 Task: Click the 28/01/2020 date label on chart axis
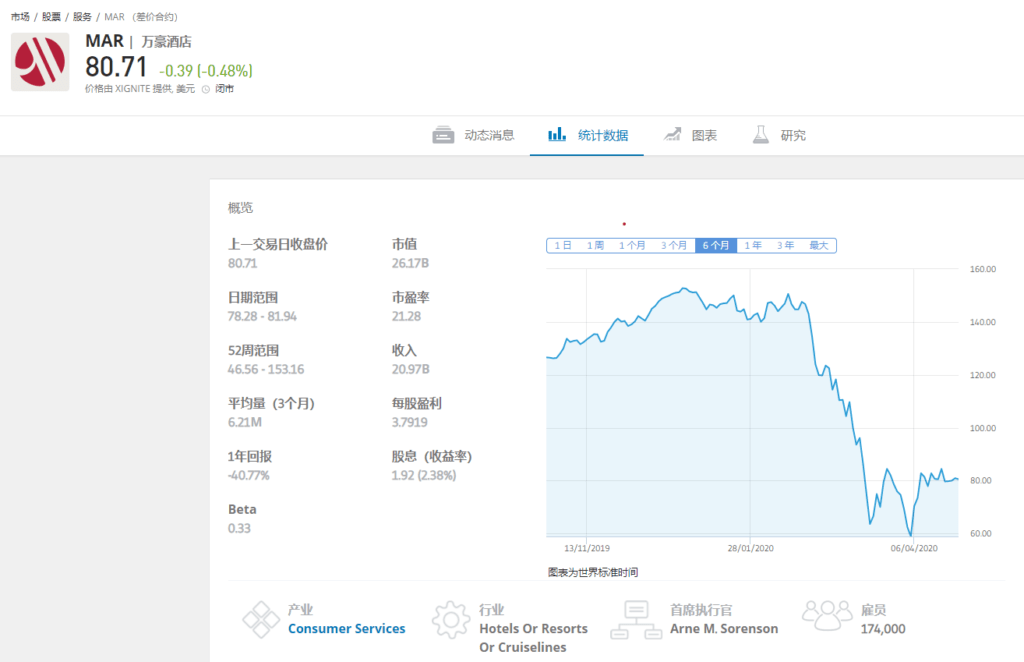pyautogui.click(x=750, y=548)
